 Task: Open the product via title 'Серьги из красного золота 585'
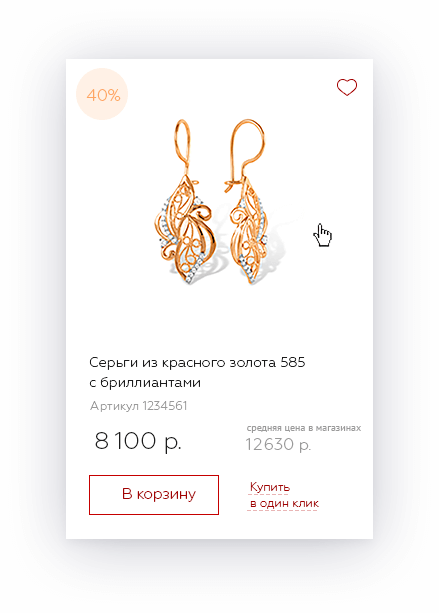197,363
